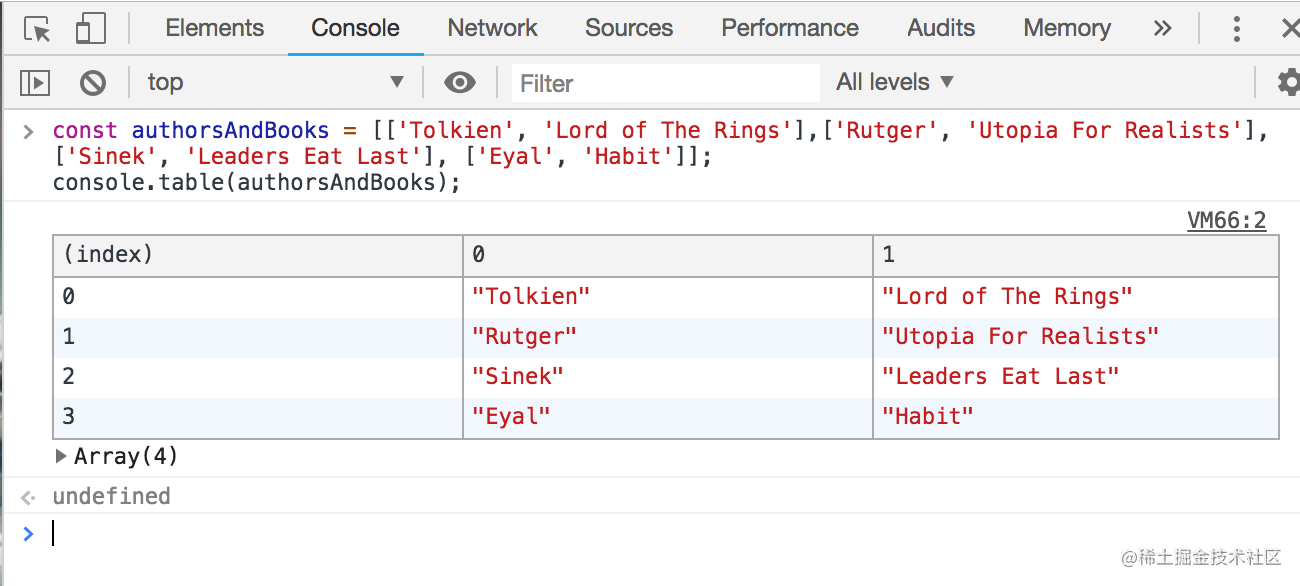Switch to the Elements tab
The image size is (1300, 586).
click(x=215, y=29)
